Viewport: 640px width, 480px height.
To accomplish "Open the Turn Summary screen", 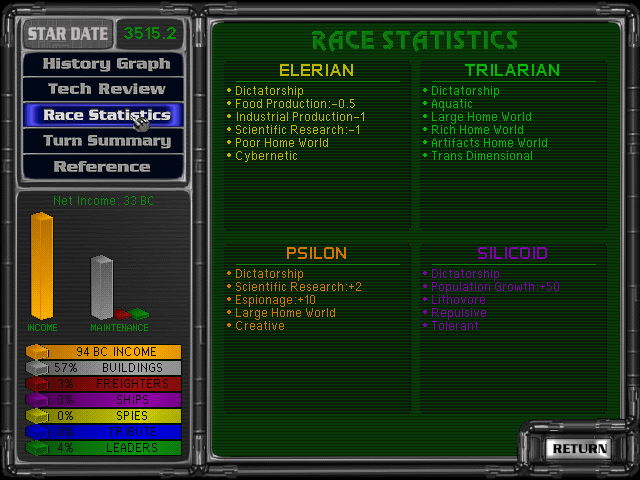I will (x=103, y=141).
